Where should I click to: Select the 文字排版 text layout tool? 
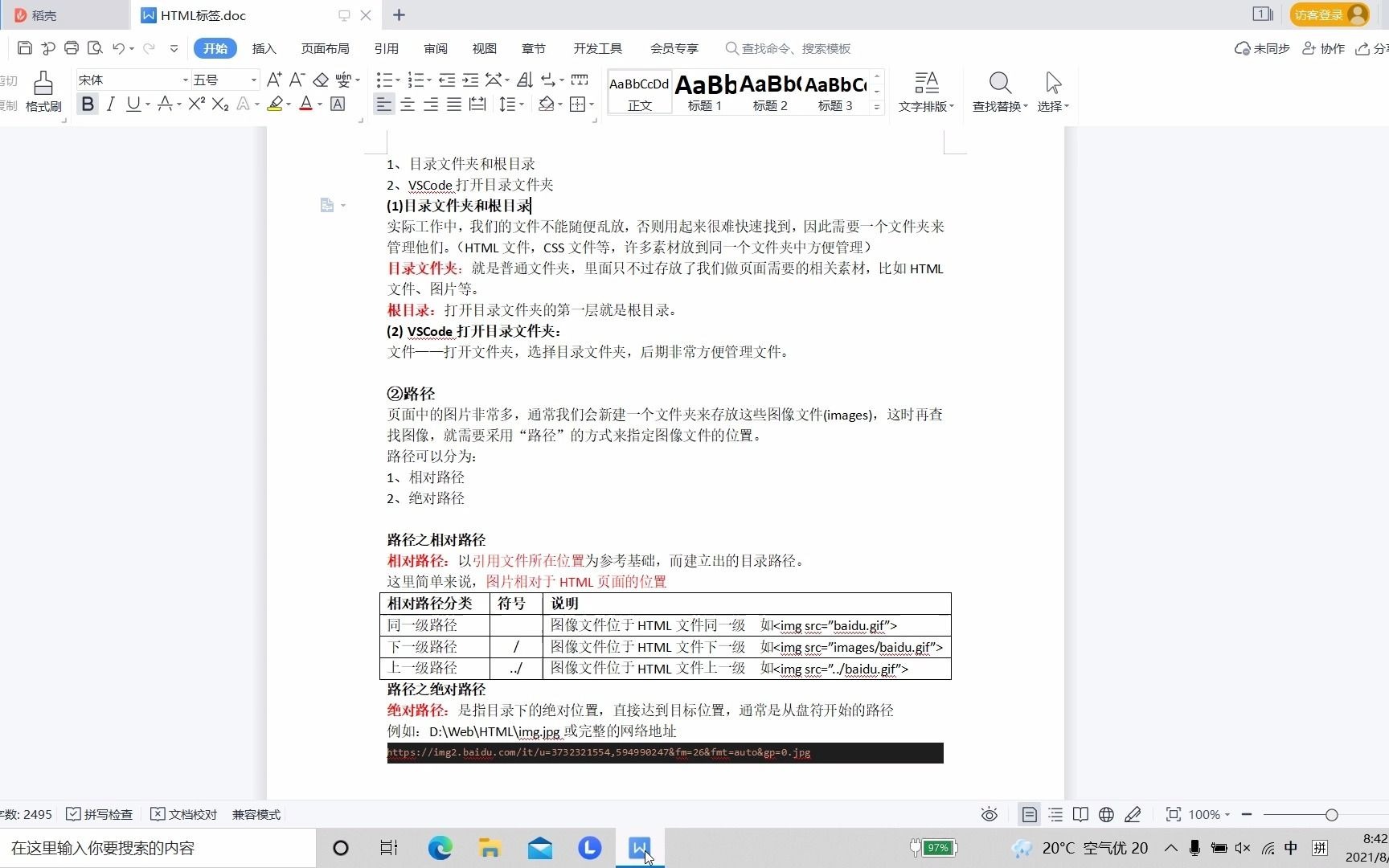point(925,91)
